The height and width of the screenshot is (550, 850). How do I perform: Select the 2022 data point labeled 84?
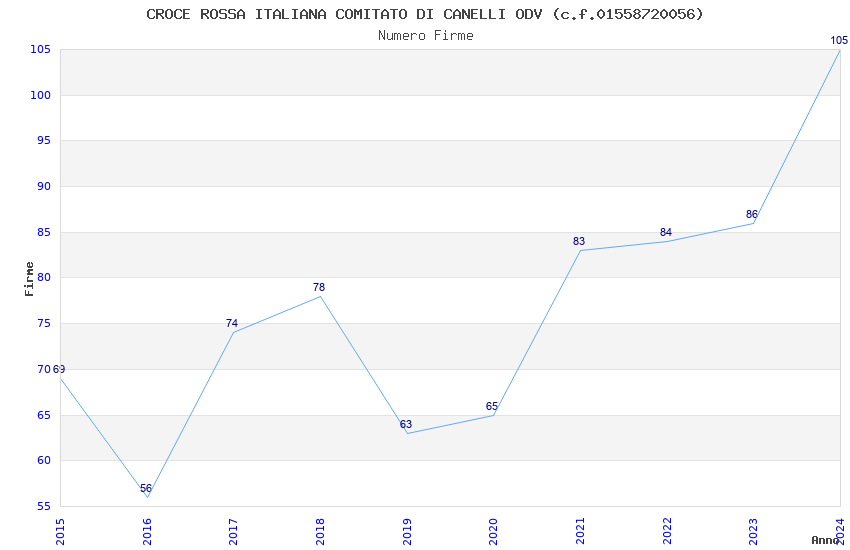[667, 241]
